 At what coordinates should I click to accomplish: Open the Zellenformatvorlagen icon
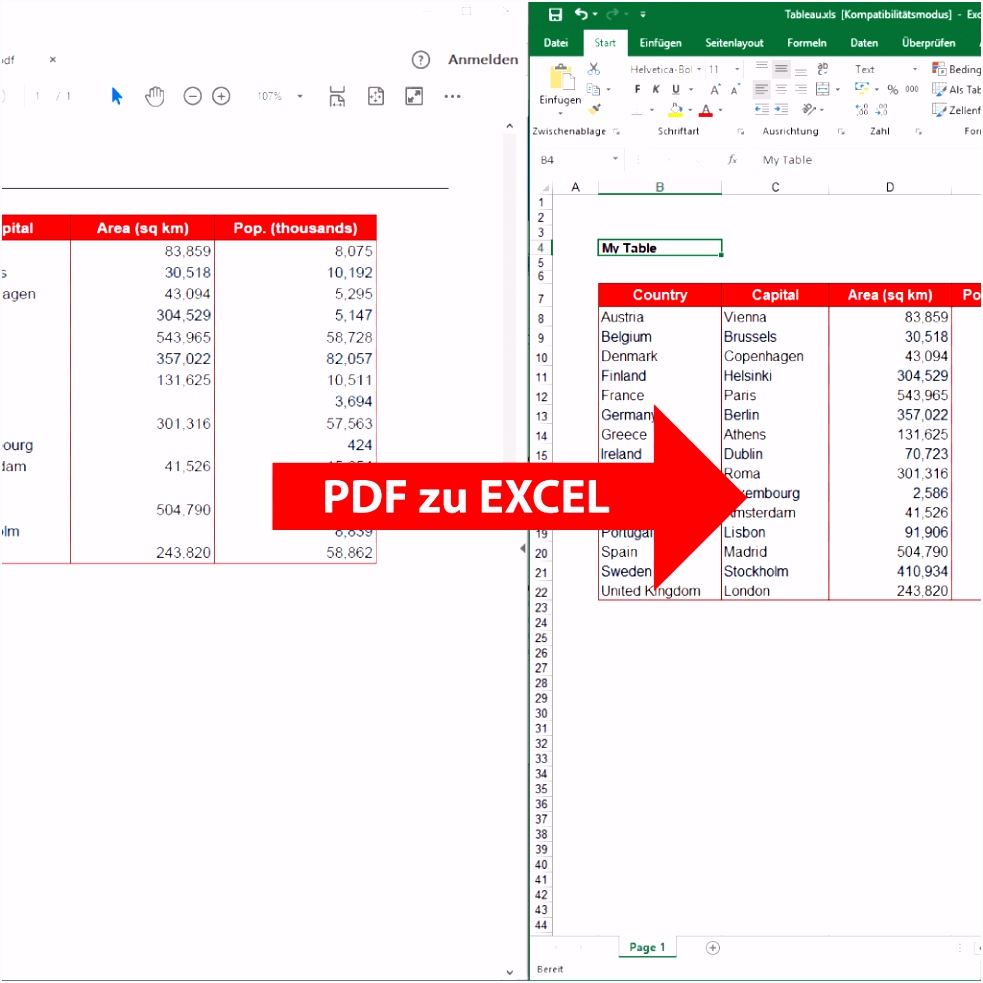tap(938, 110)
